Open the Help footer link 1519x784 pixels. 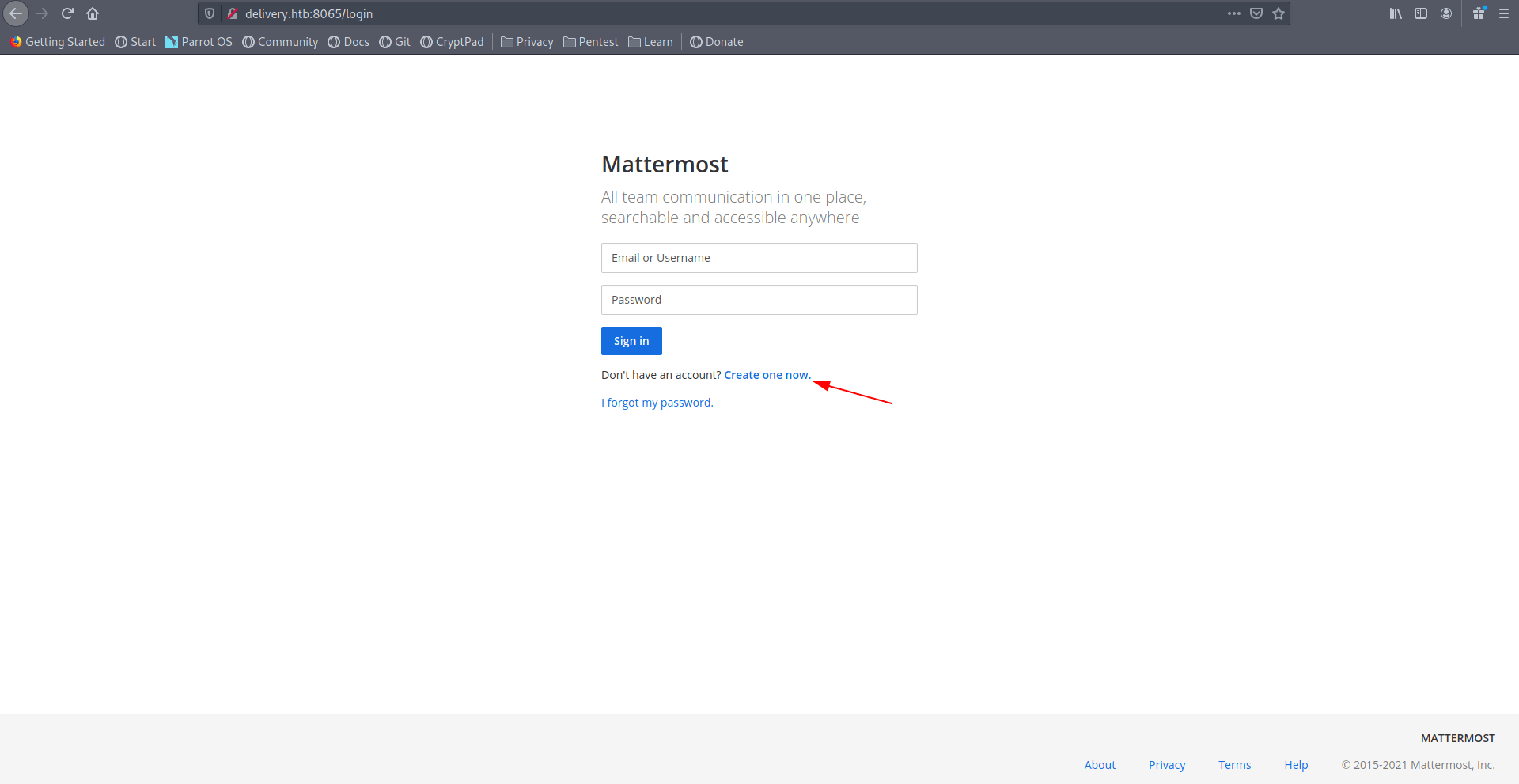[x=1296, y=765]
